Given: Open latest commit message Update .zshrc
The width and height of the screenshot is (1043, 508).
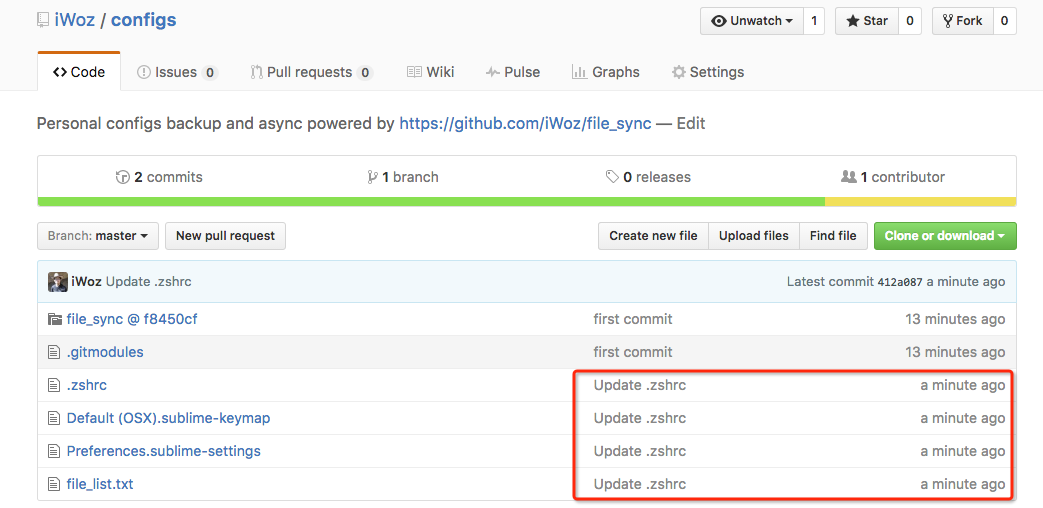Looking at the screenshot, I should pyautogui.click(x=149, y=282).
